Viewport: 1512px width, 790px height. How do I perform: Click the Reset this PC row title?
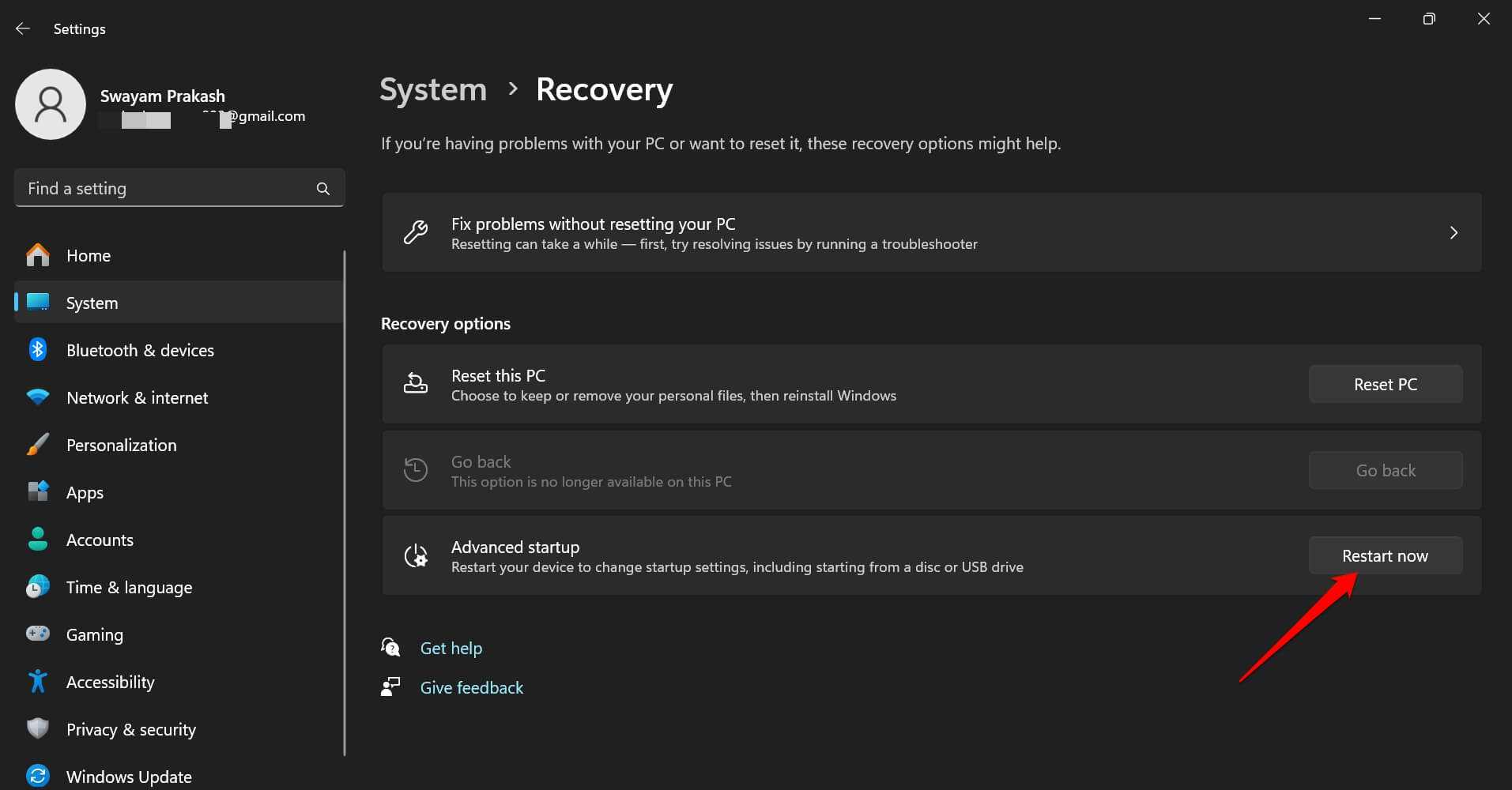coord(499,375)
